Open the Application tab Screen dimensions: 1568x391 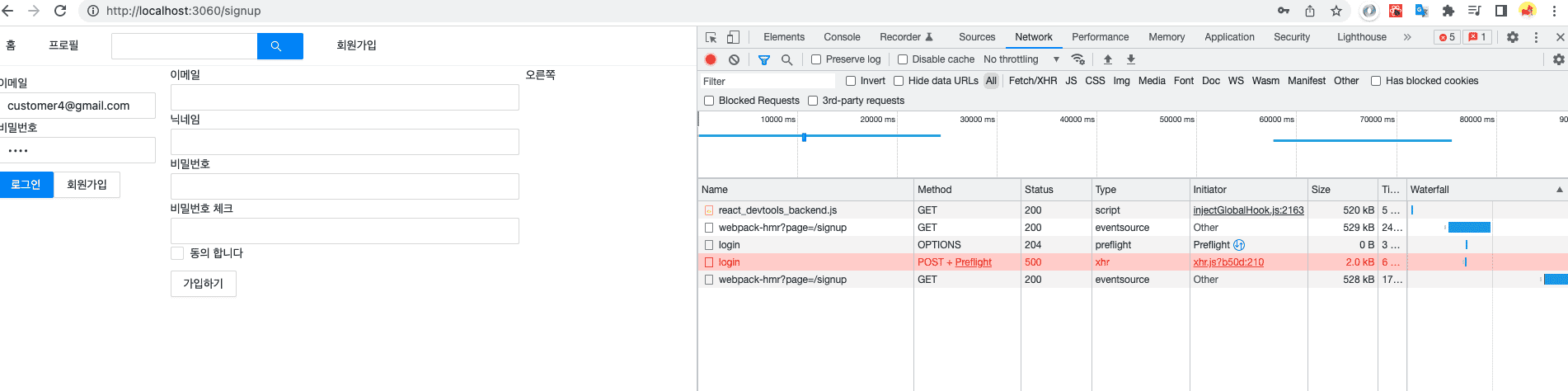(1229, 37)
